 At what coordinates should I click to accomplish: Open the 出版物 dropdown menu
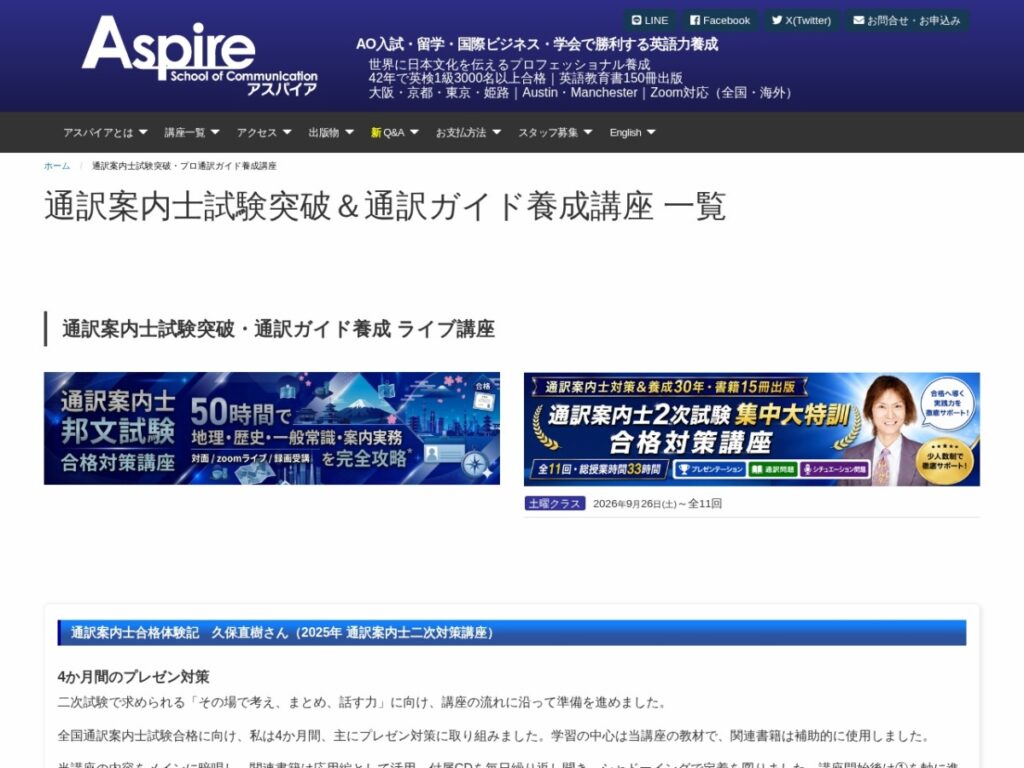point(331,133)
